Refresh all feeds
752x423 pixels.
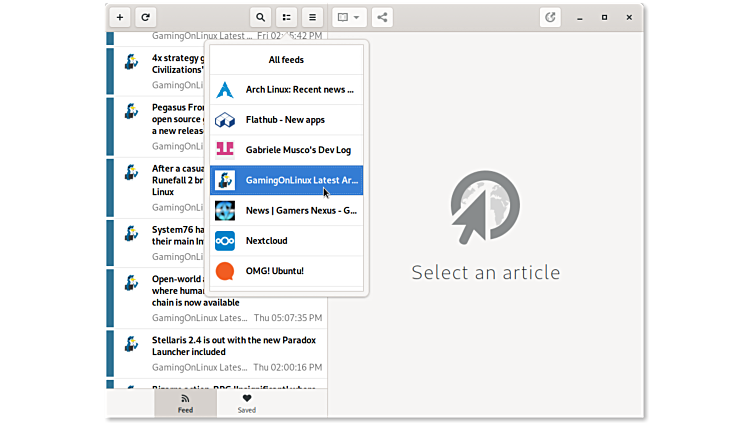click(146, 17)
